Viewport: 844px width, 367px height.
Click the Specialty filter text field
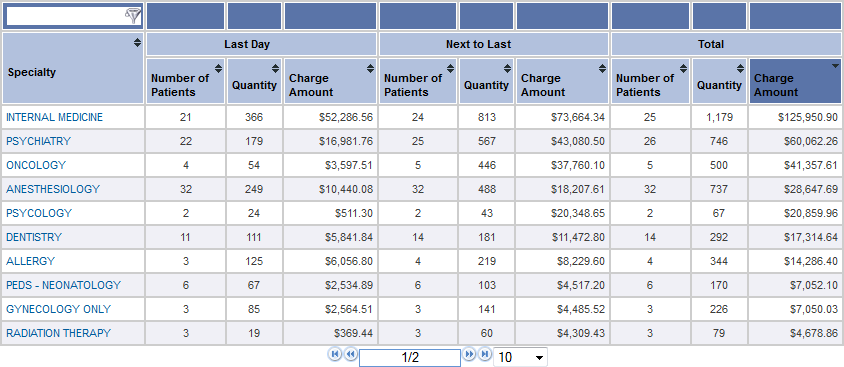[x=65, y=17]
